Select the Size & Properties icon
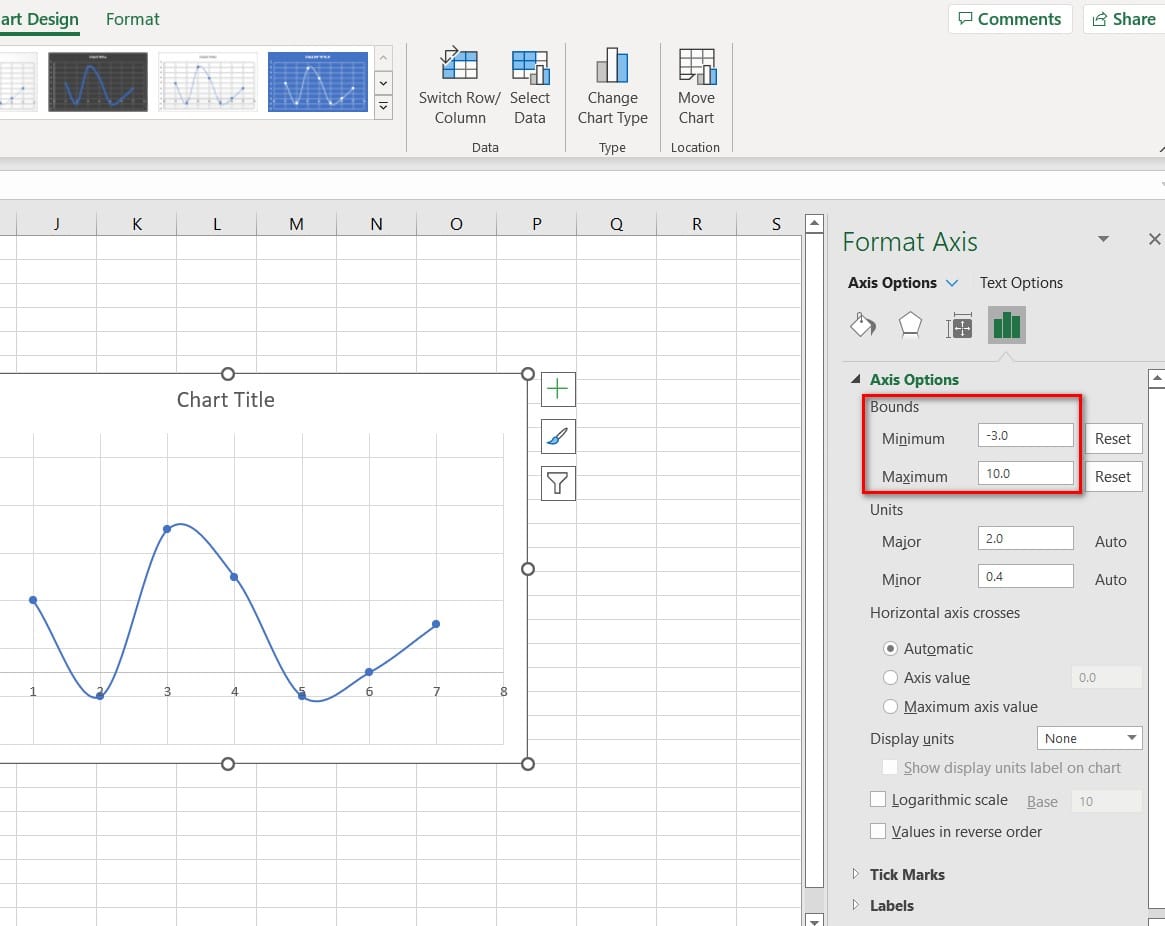Screen dimensions: 1165x926 (959, 326)
